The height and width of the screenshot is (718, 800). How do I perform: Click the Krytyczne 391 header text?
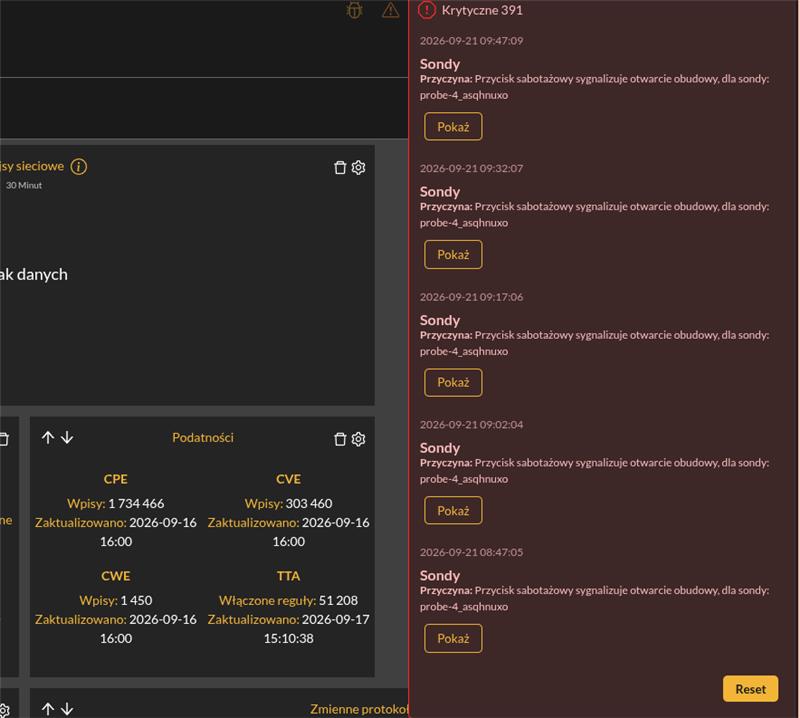[x=482, y=10]
